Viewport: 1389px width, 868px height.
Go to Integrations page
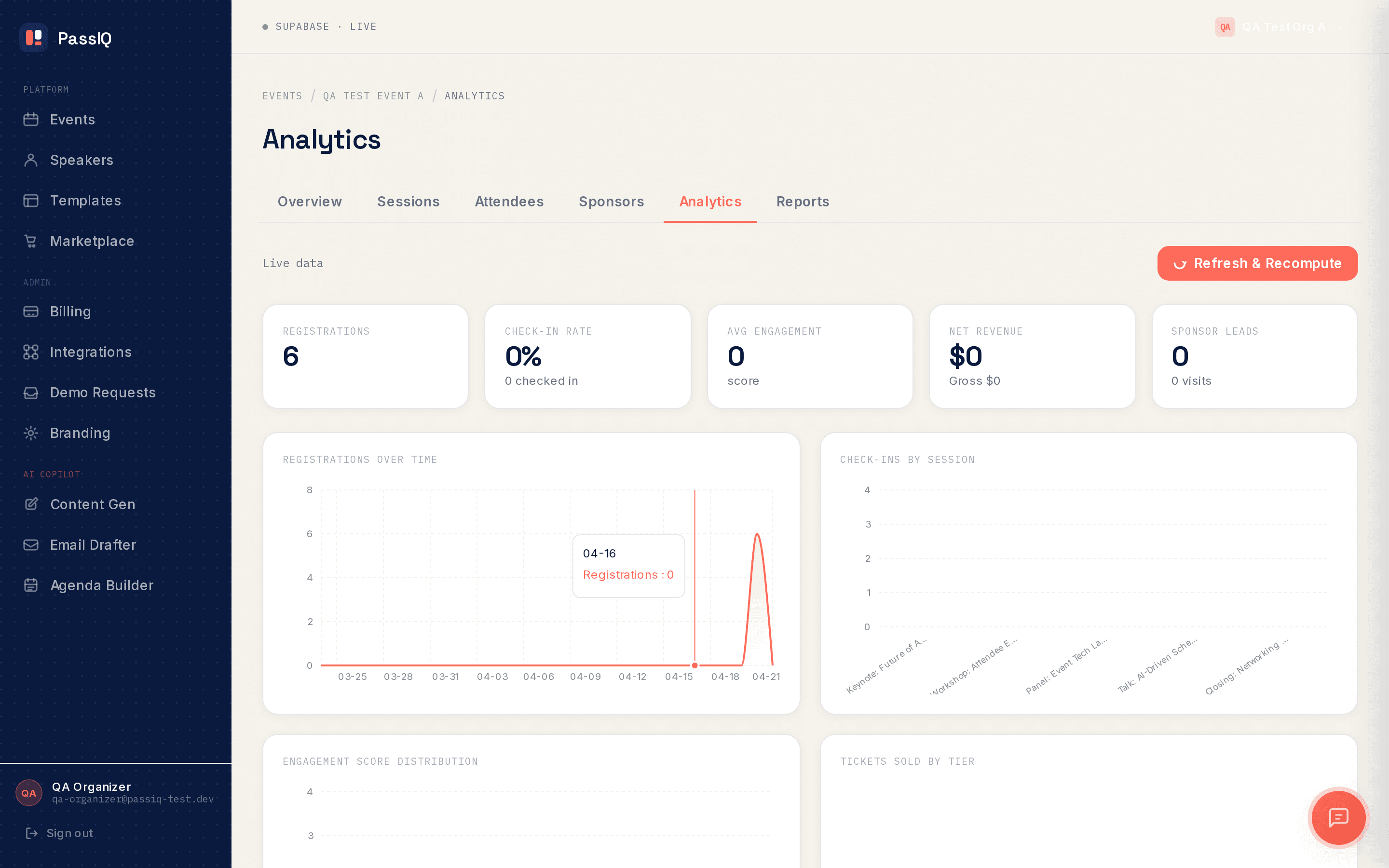point(115,352)
